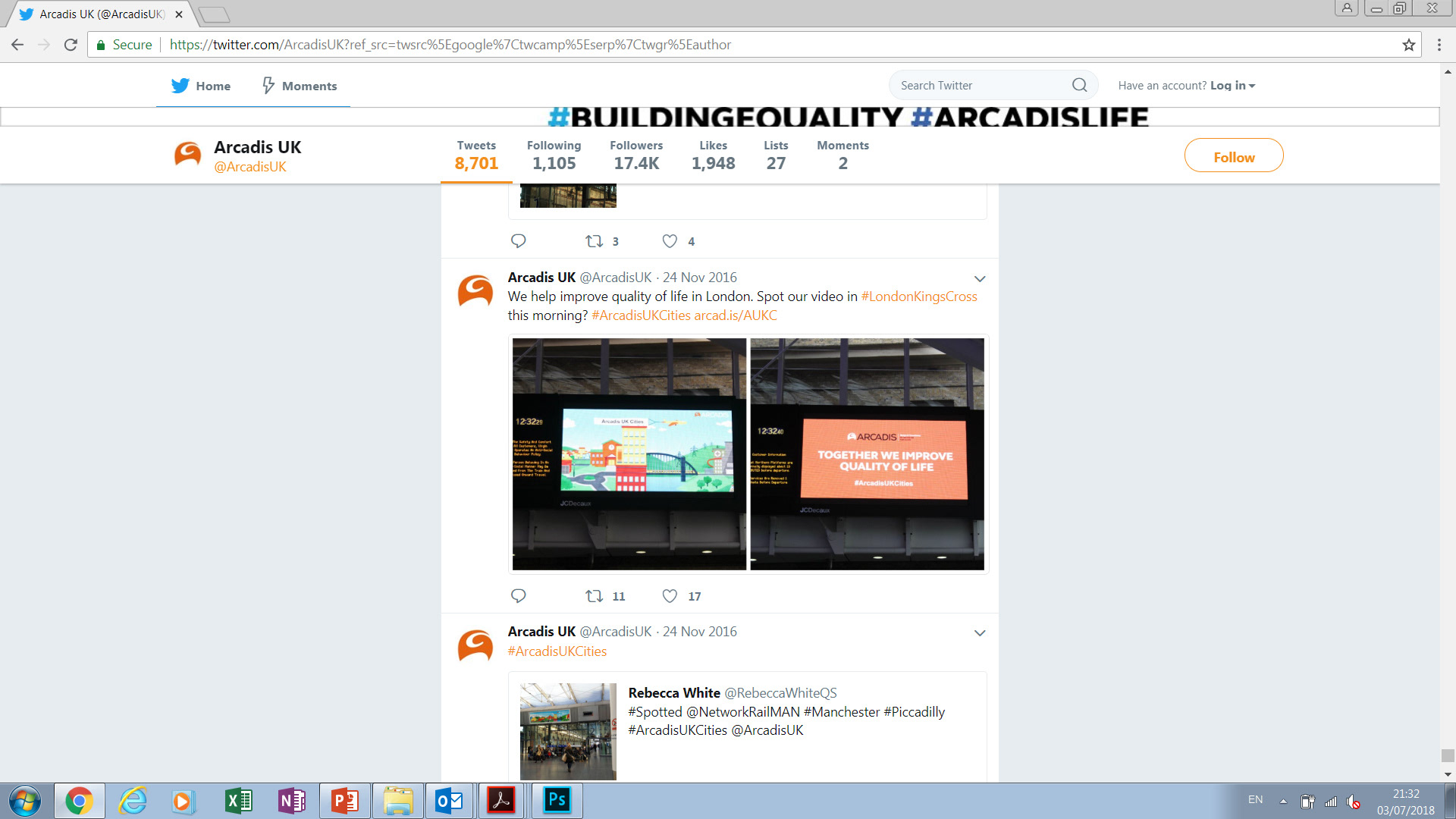Click the @ArcadisUK handle under profile name

(x=250, y=167)
